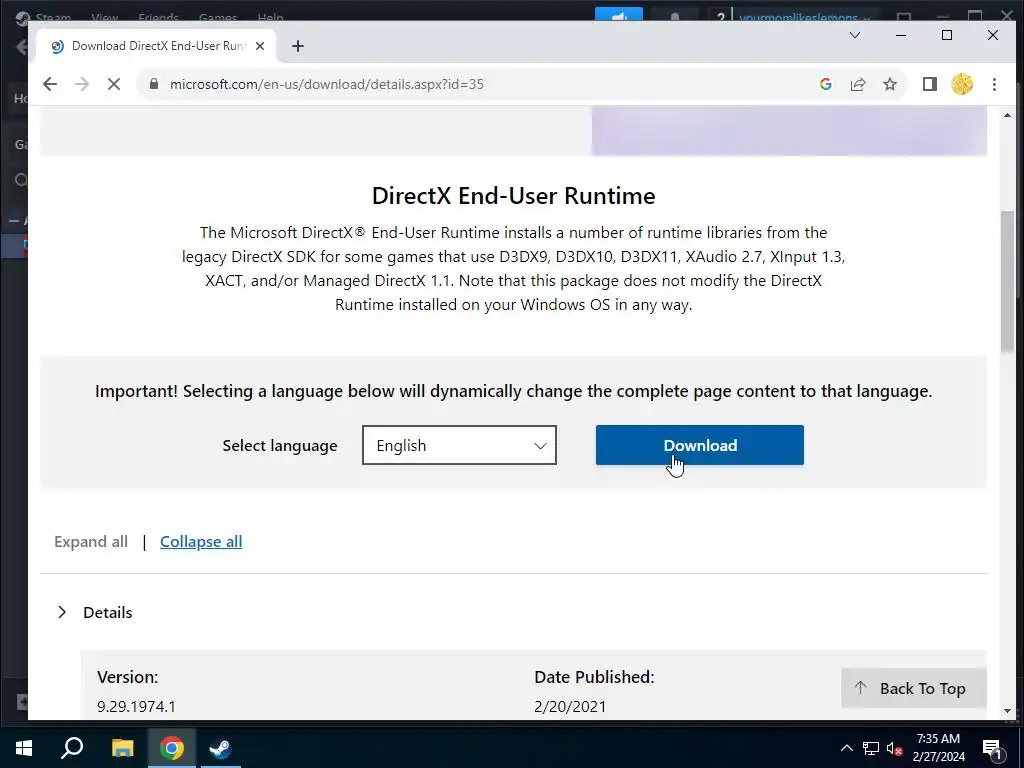Open the Chrome profile avatar
This screenshot has height=768, width=1024.
[962, 84]
